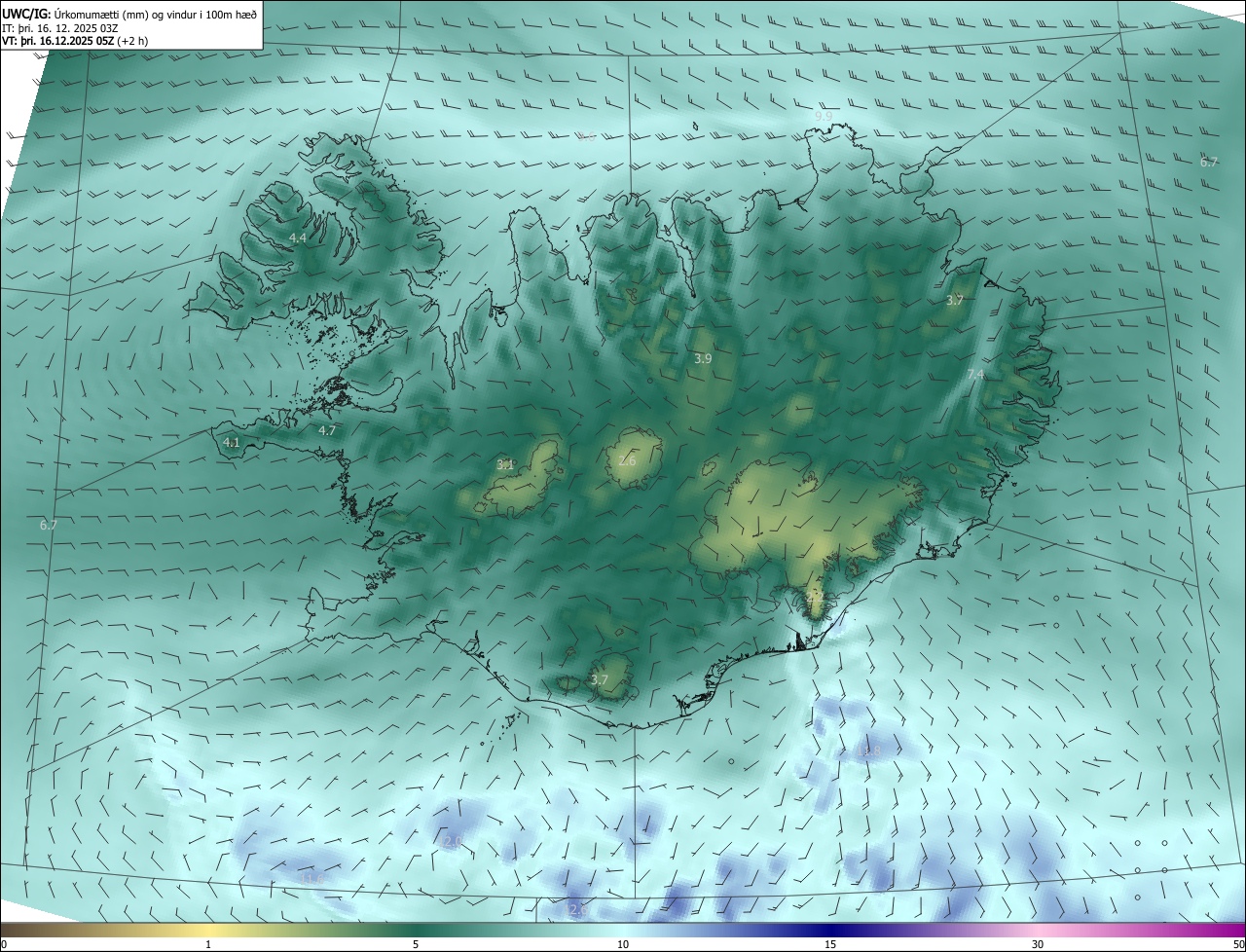Click the 7.4 value in the Eastfjords
The width and height of the screenshot is (1246, 952).
point(975,374)
